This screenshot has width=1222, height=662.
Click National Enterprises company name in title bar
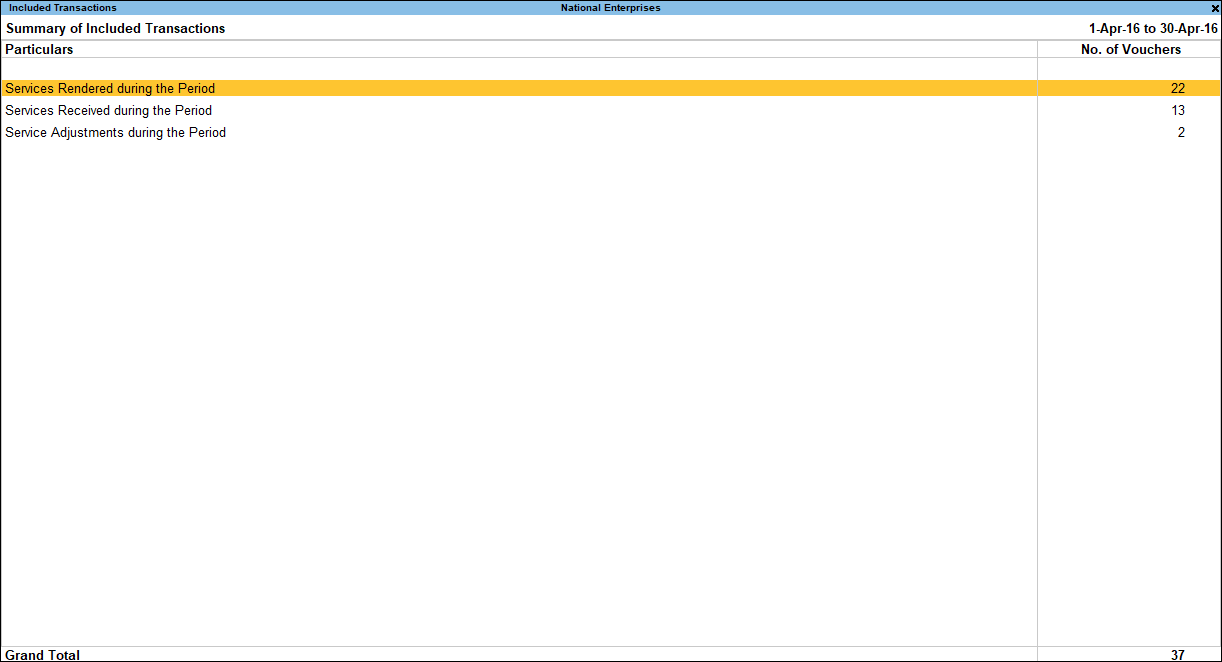coord(610,8)
